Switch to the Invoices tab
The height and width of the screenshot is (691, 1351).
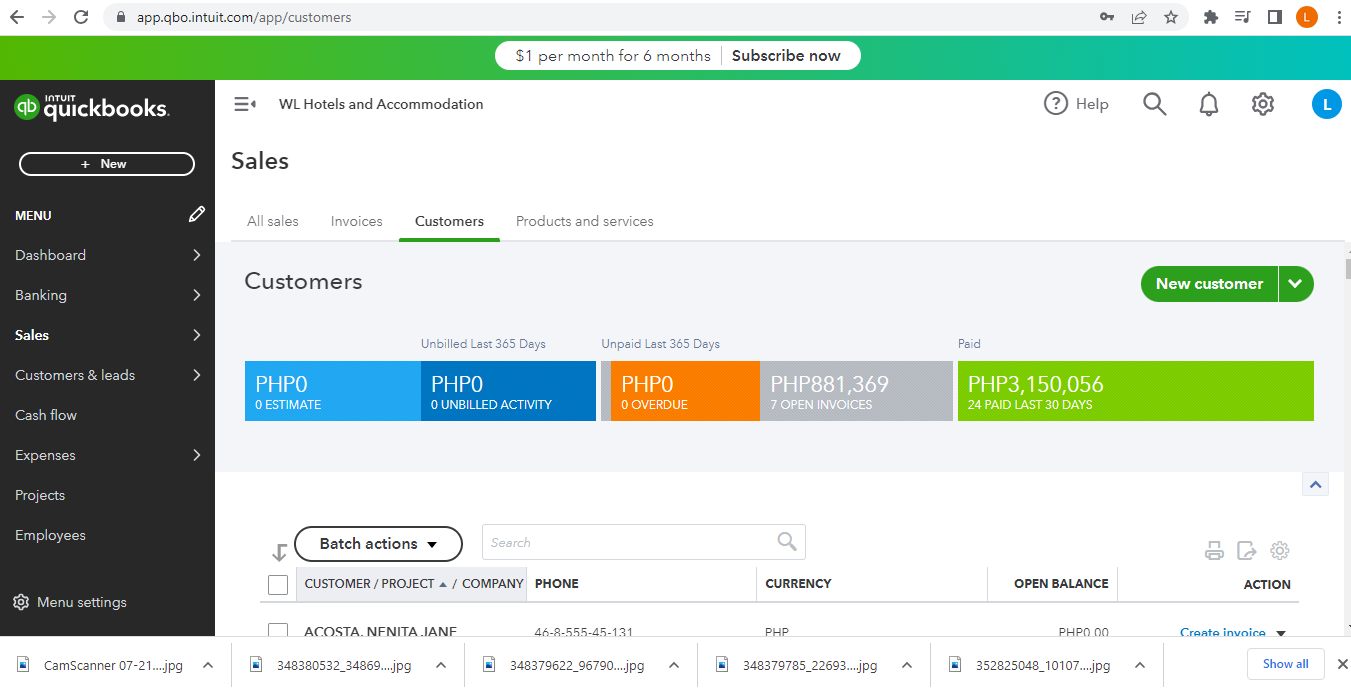click(x=357, y=221)
